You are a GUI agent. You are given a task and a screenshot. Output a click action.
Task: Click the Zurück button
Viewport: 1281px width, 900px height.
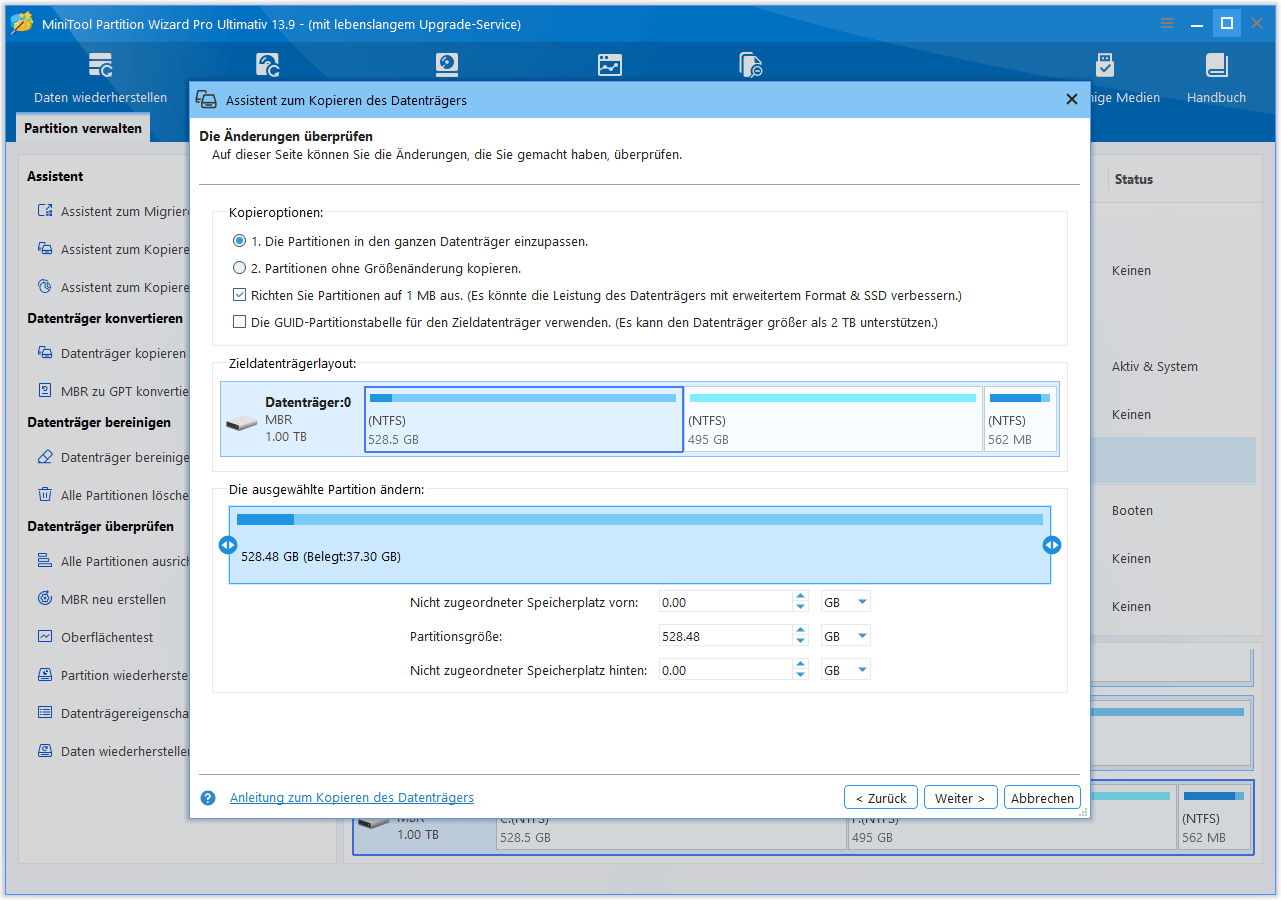[x=881, y=798]
